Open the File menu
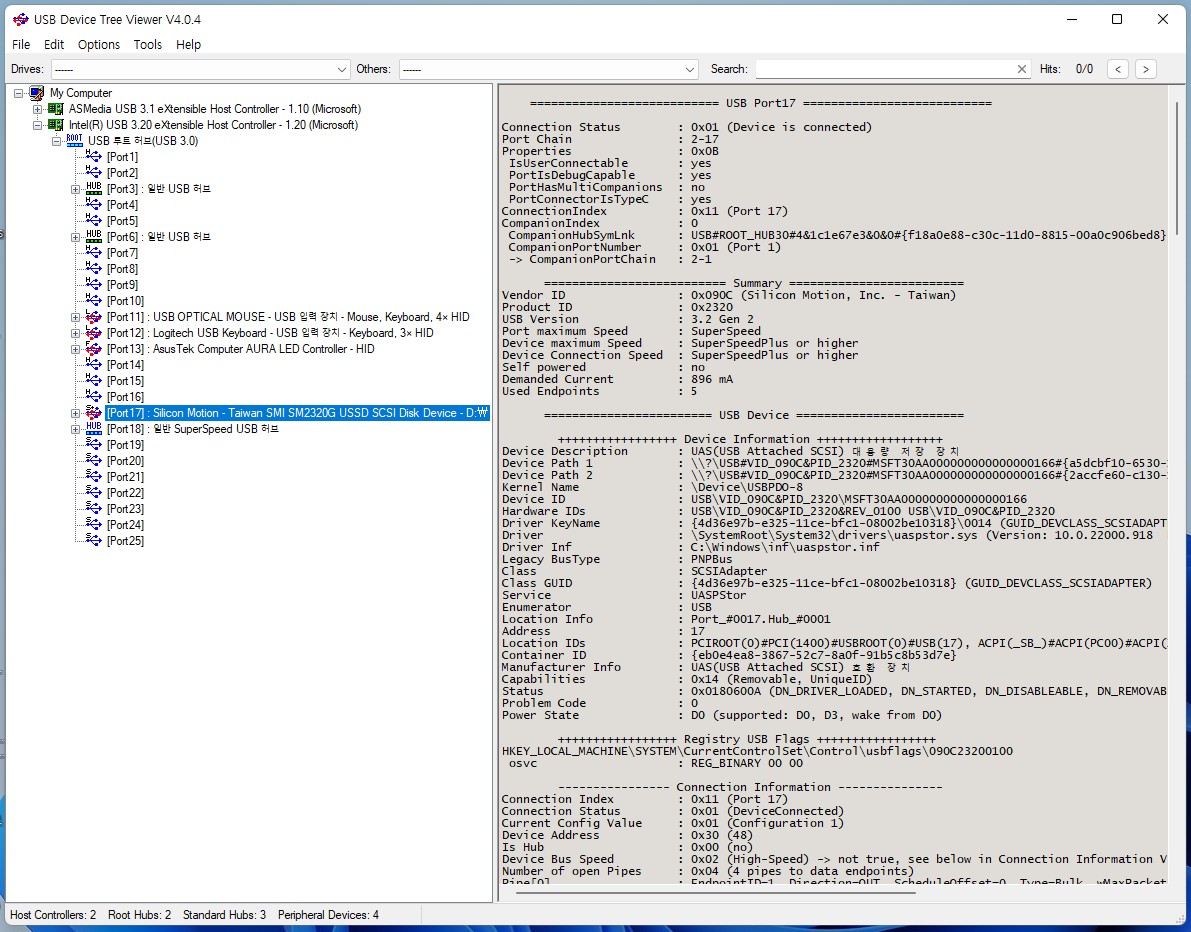Image resolution: width=1191 pixels, height=932 pixels. click(21, 45)
